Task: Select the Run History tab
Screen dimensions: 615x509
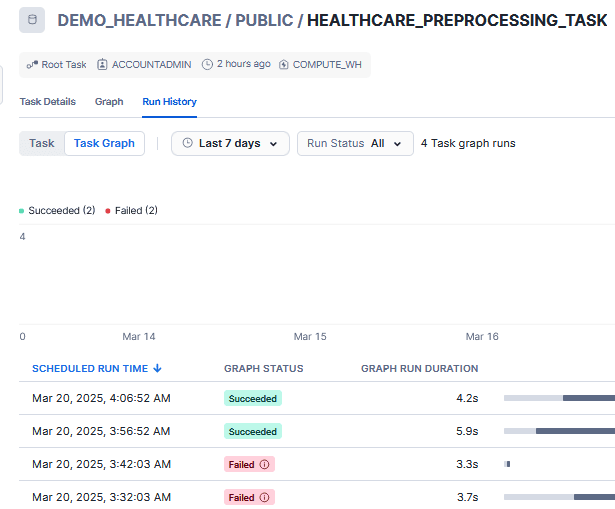Action: click(x=169, y=102)
